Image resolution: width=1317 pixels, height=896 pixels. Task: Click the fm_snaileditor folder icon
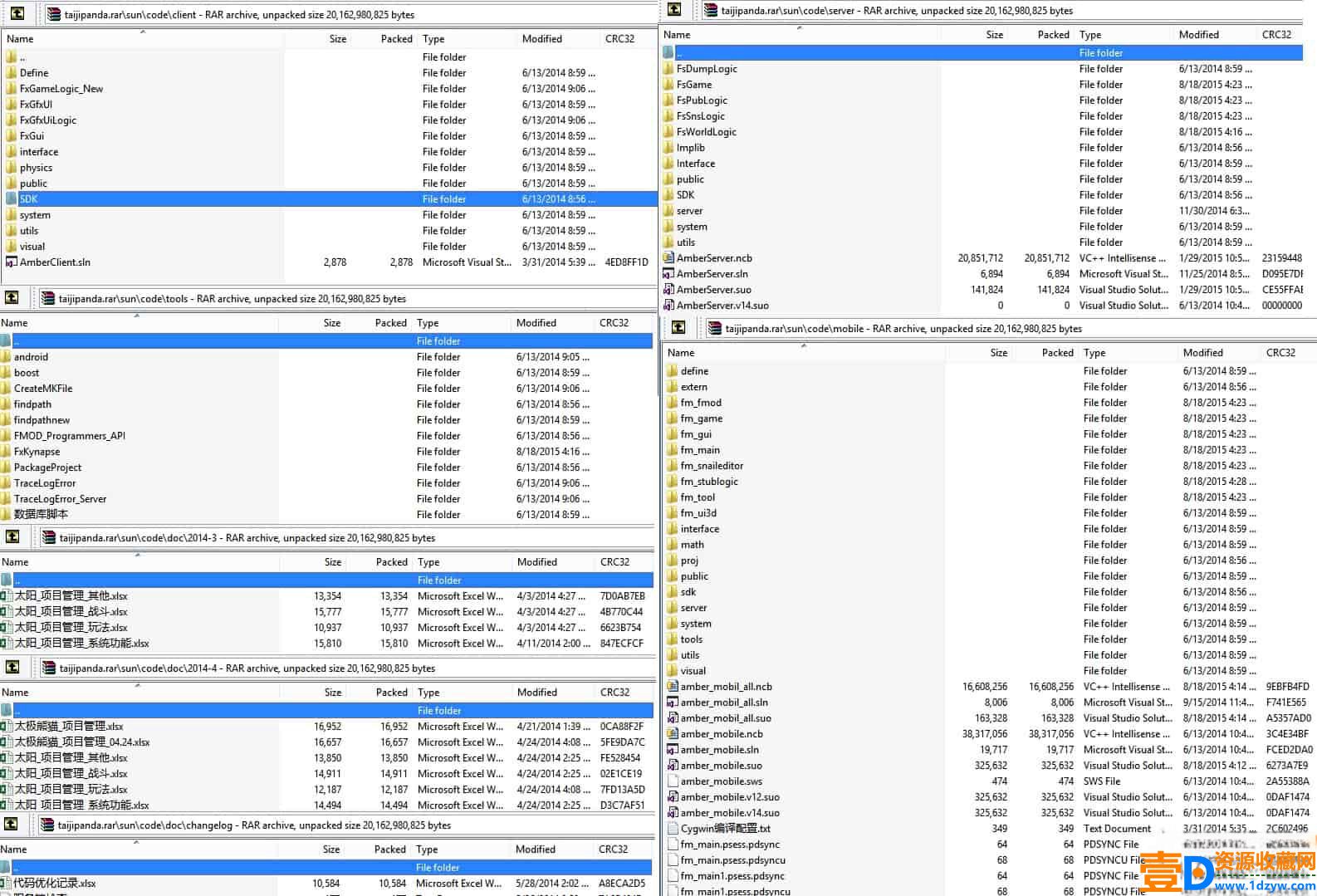pos(673,465)
